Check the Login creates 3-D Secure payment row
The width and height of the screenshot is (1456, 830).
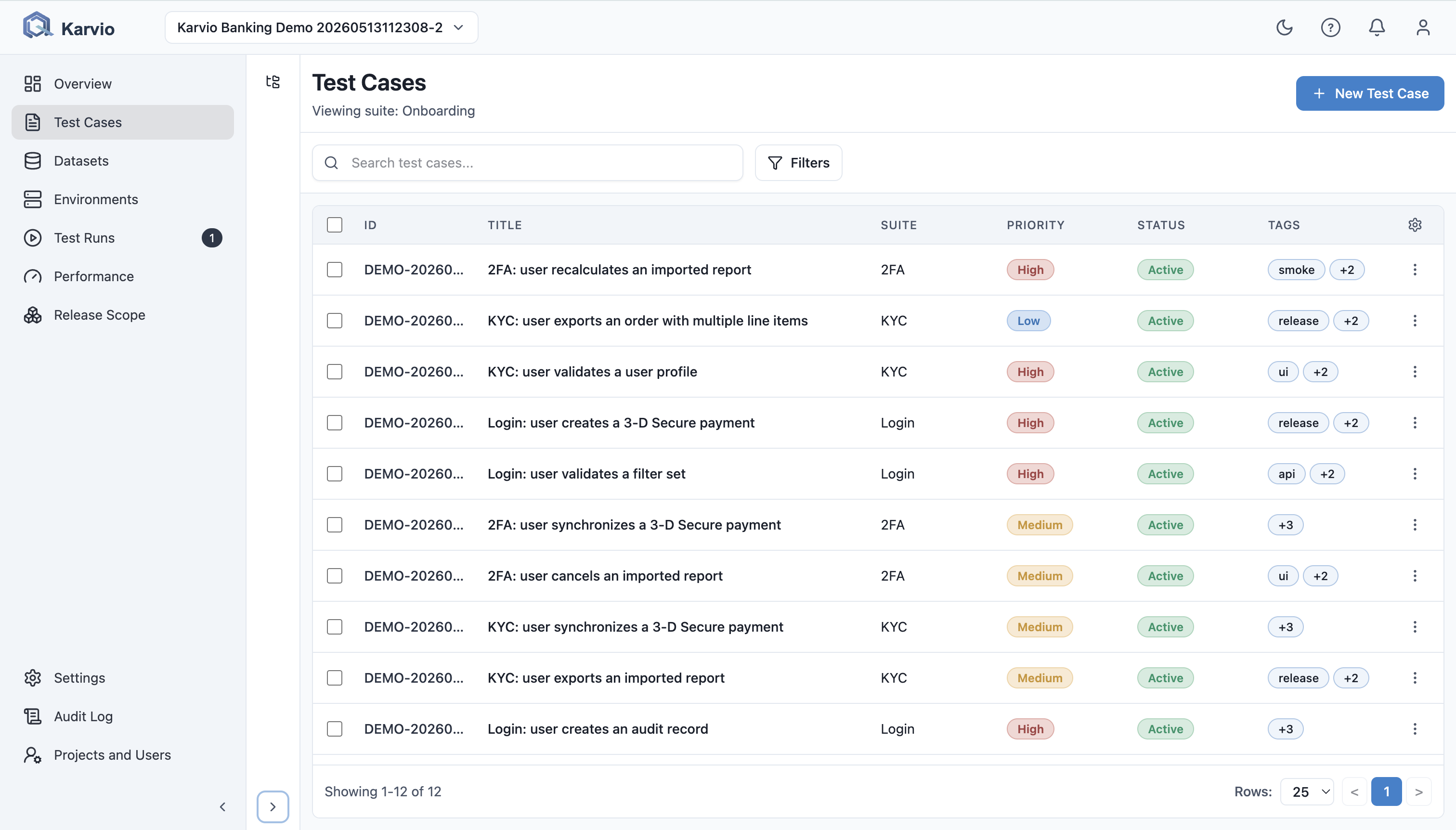coord(335,422)
